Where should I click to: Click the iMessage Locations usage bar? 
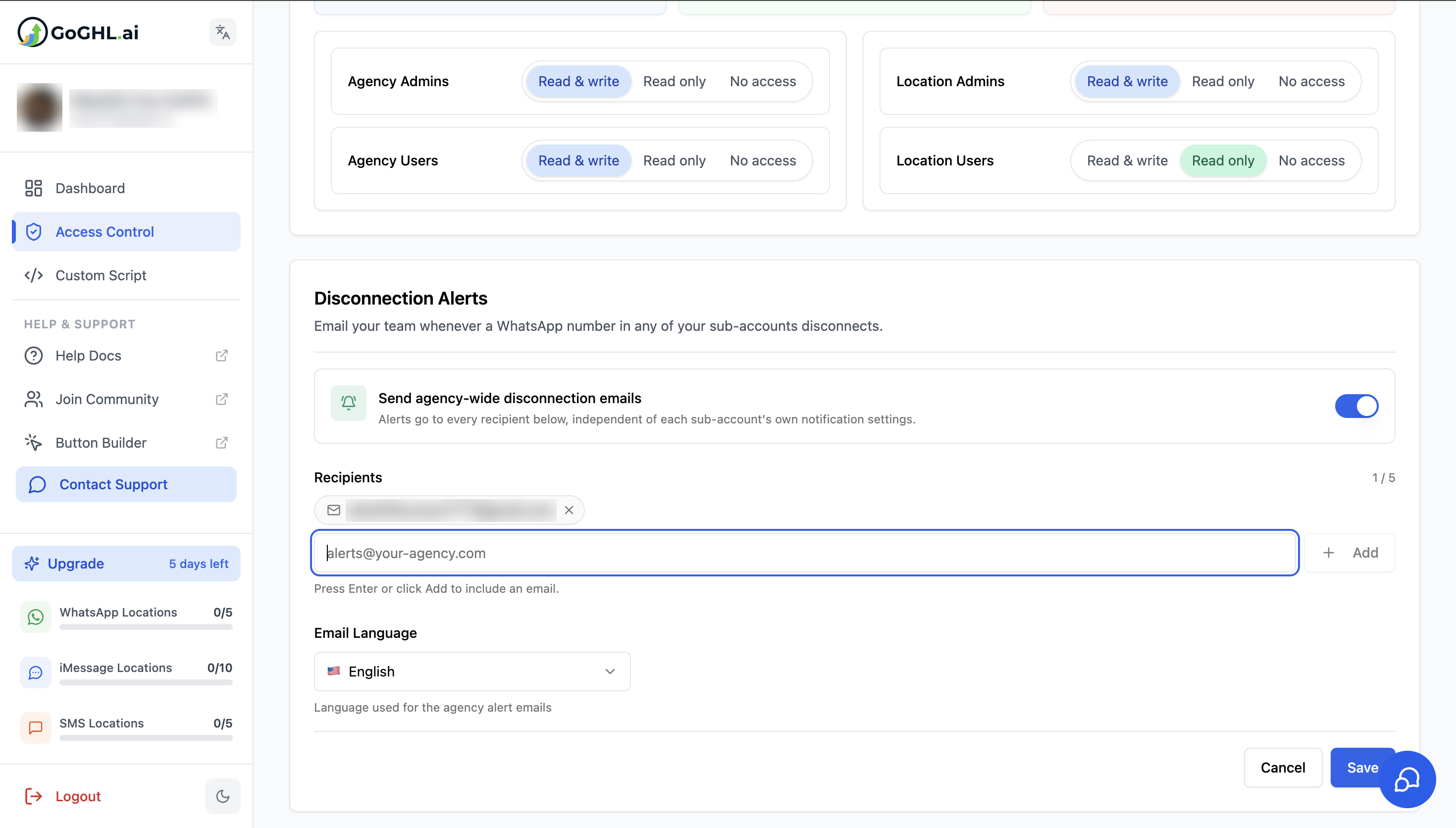(x=146, y=682)
